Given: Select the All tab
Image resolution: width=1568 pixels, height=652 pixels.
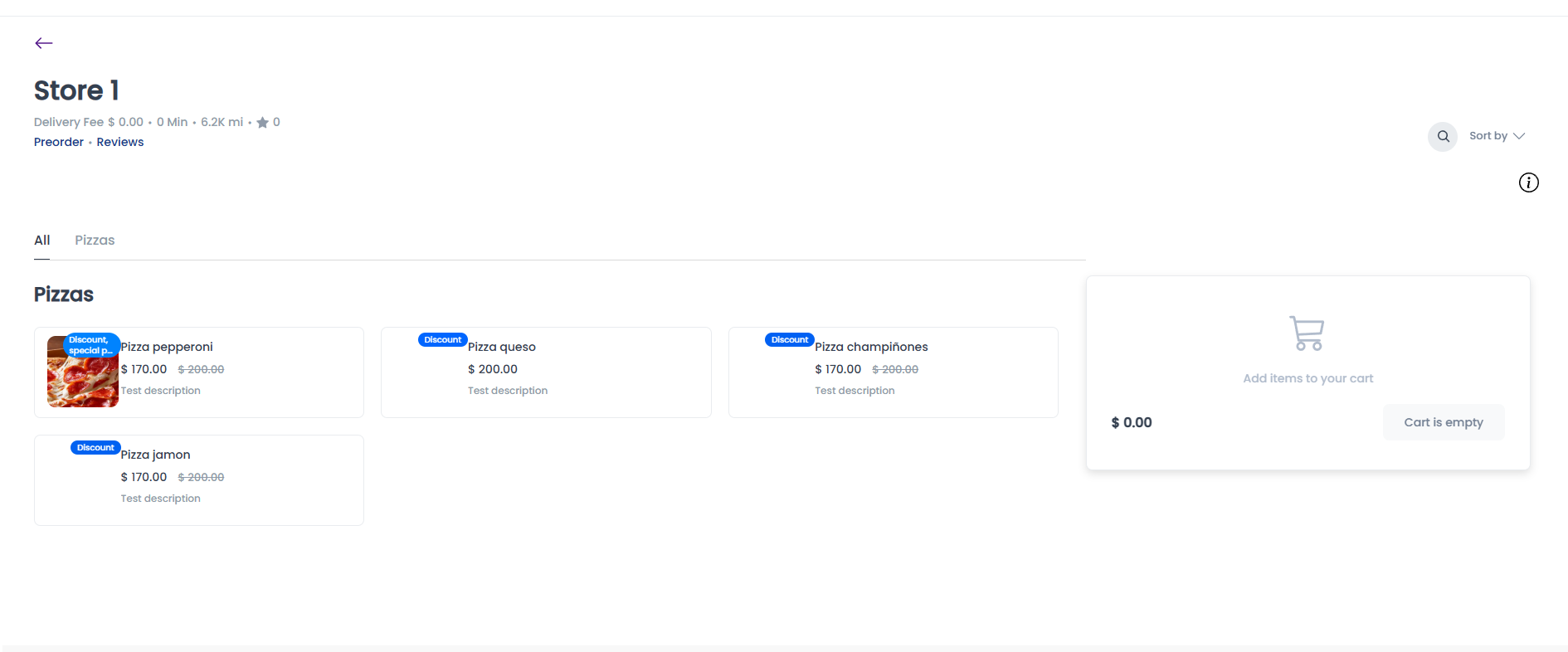Looking at the screenshot, I should tap(42, 241).
